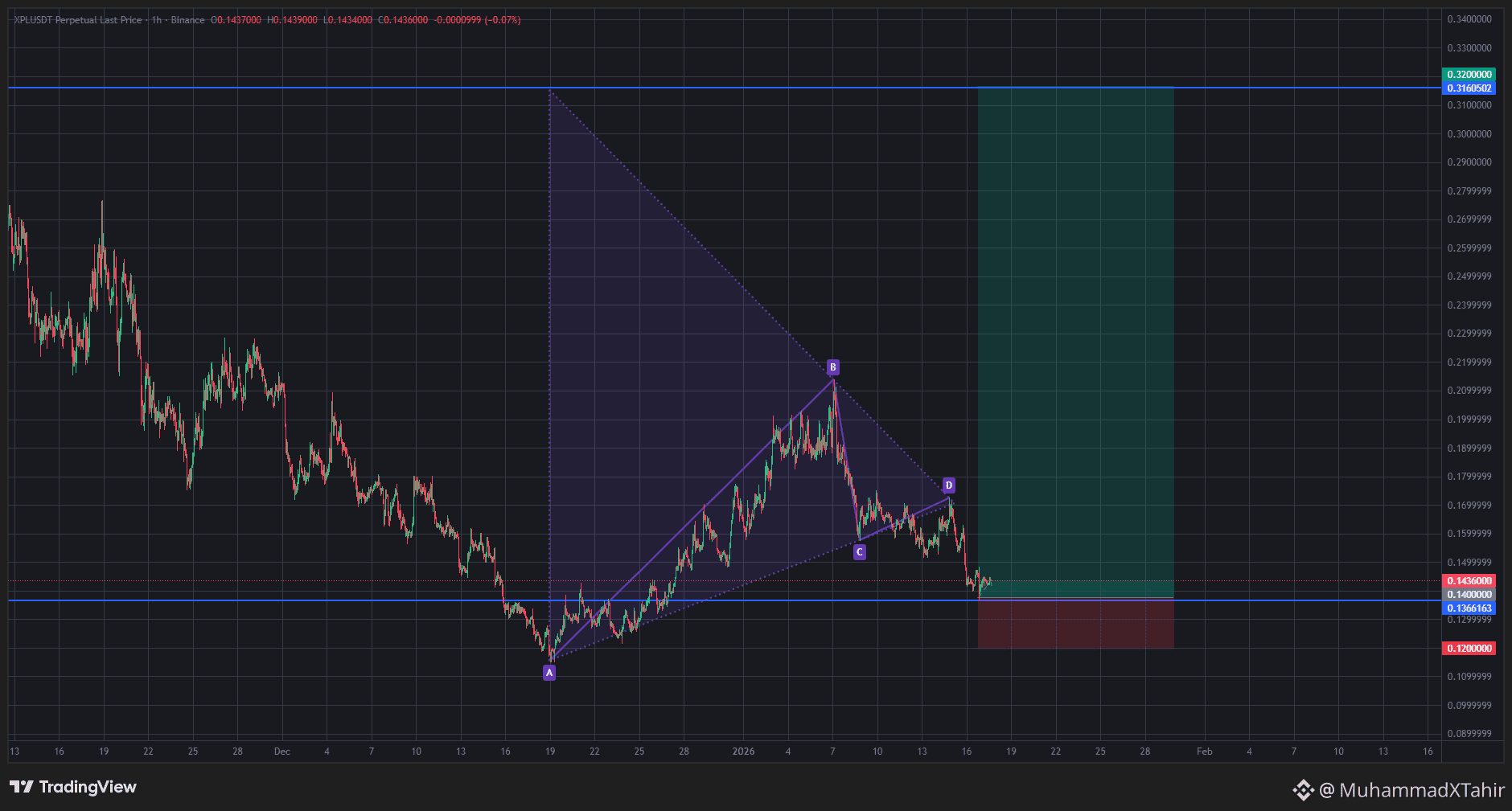
Task: Click the 0.2499999 price axis label
Action: click(1469, 276)
